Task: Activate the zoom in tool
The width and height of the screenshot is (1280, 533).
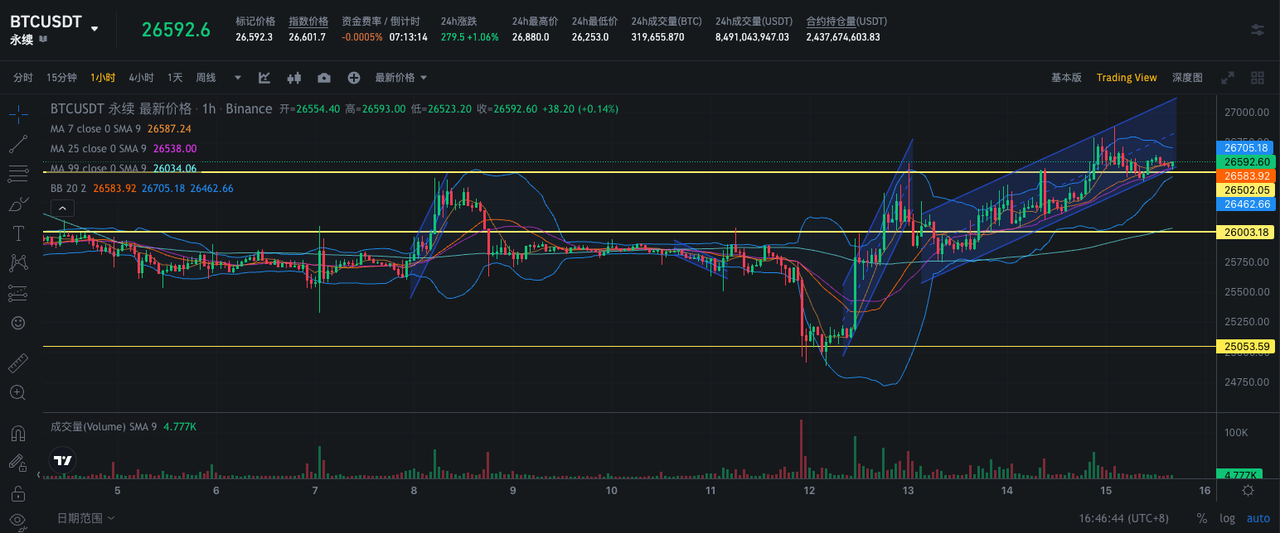Action: click(x=18, y=392)
